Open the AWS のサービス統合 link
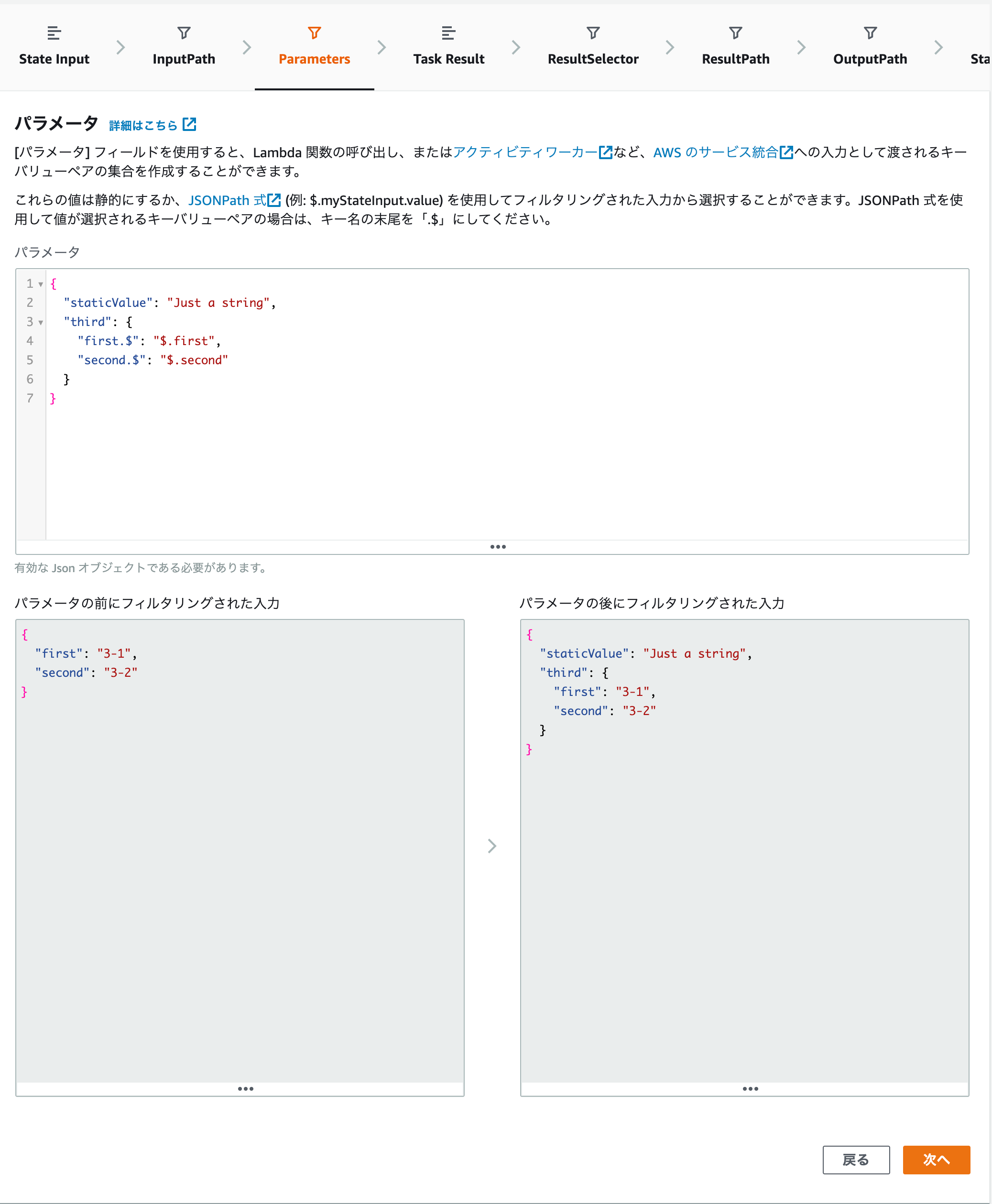This screenshot has height=1204, width=992. click(x=715, y=152)
